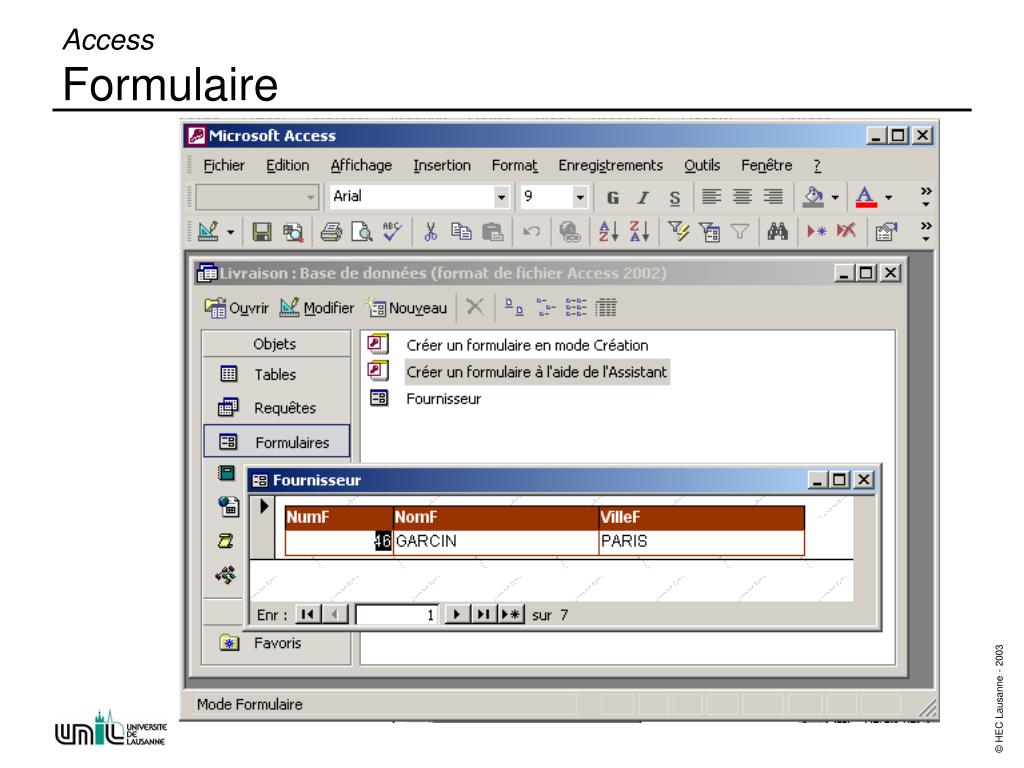Apply the red font color A
The height and width of the screenshot is (768, 1024).
coord(866,197)
